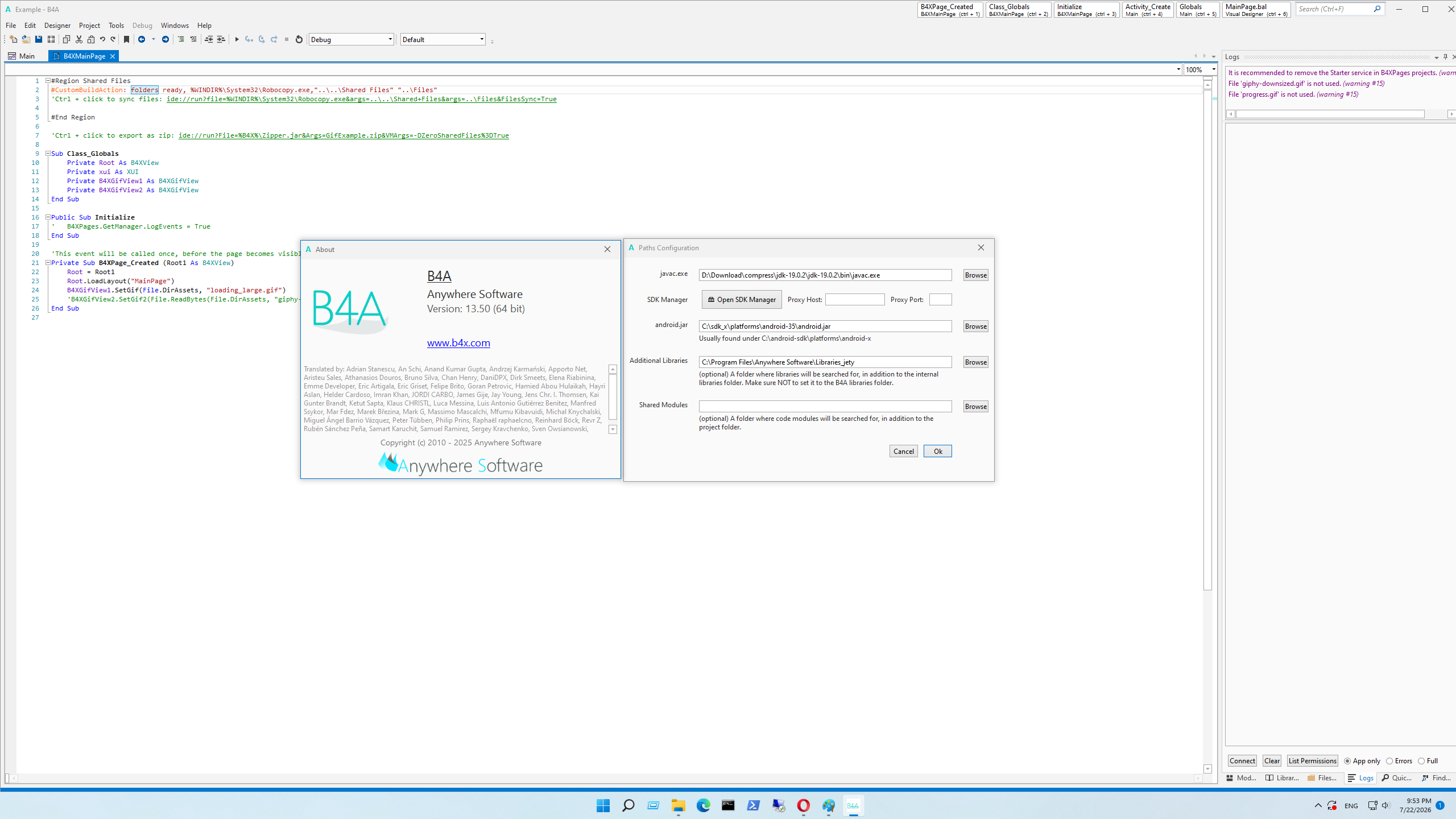Clear the logs
The height and width of the screenshot is (819, 1456).
coord(1272,761)
